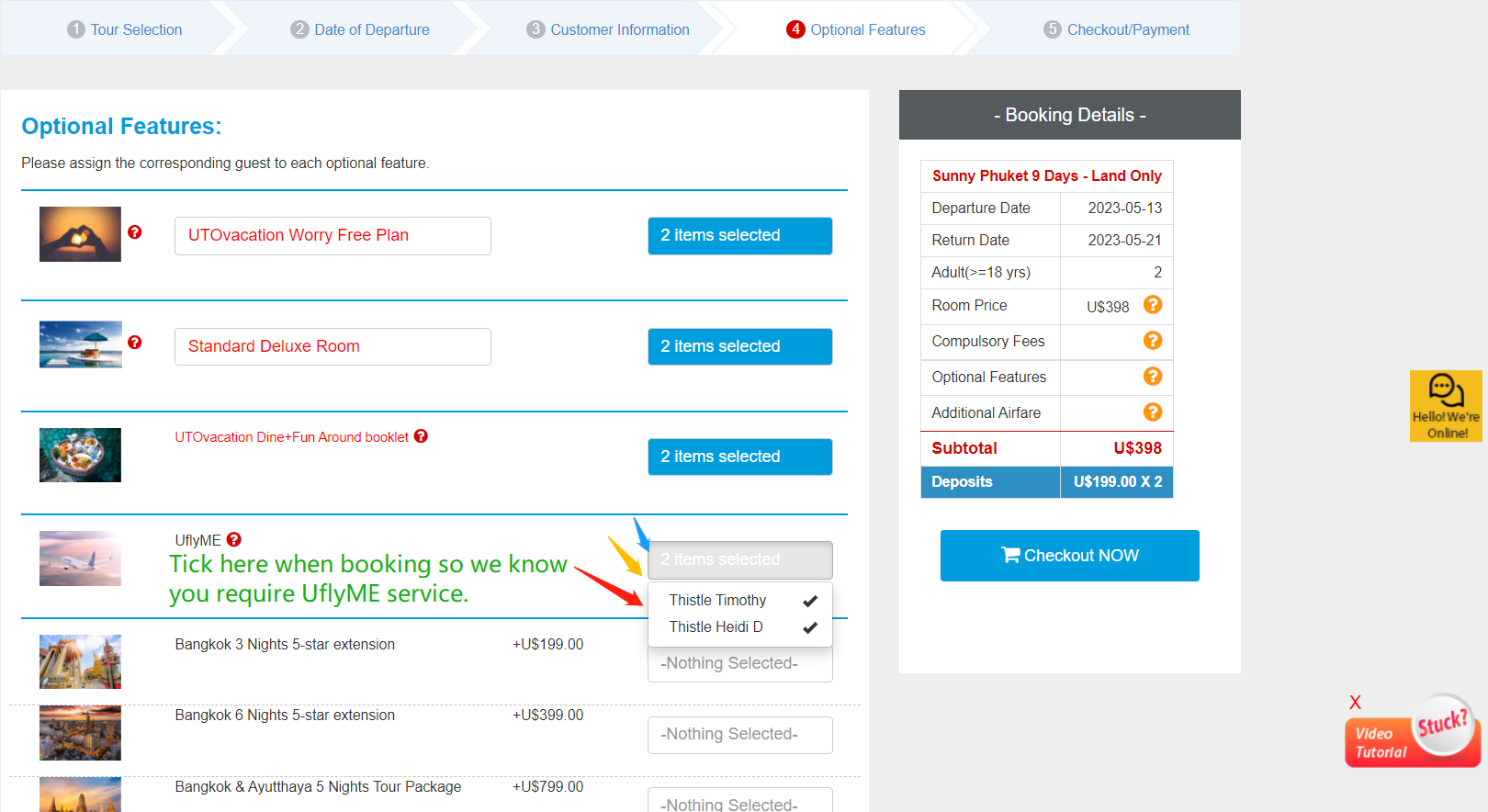Click Deposits U$199.00 X 2 value
1488x812 pixels.
pyautogui.click(x=1118, y=481)
